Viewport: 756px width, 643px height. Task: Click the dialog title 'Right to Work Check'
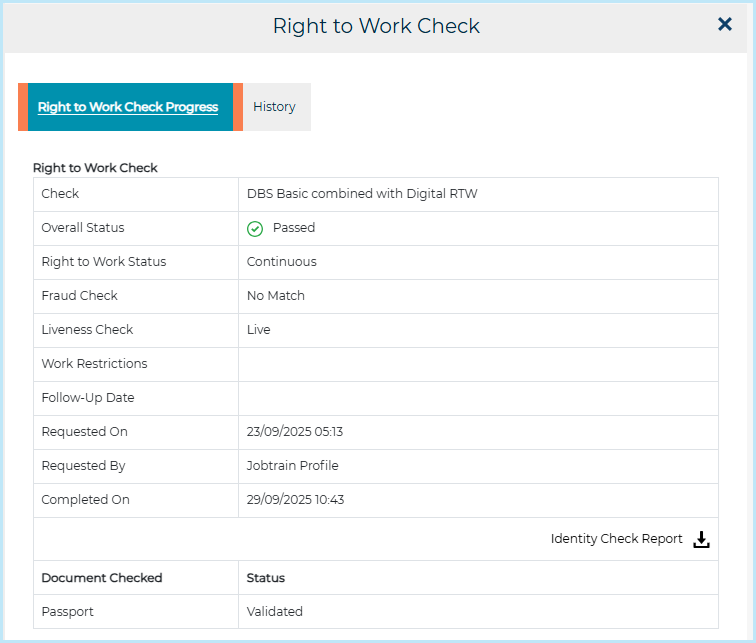coord(376,26)
